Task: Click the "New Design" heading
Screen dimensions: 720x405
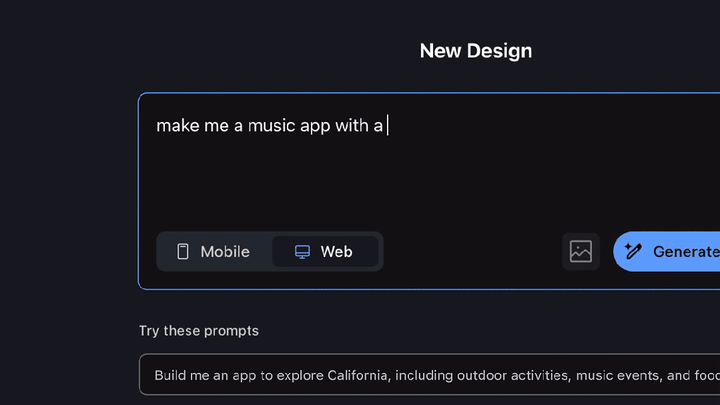Action: pos(475,51)
